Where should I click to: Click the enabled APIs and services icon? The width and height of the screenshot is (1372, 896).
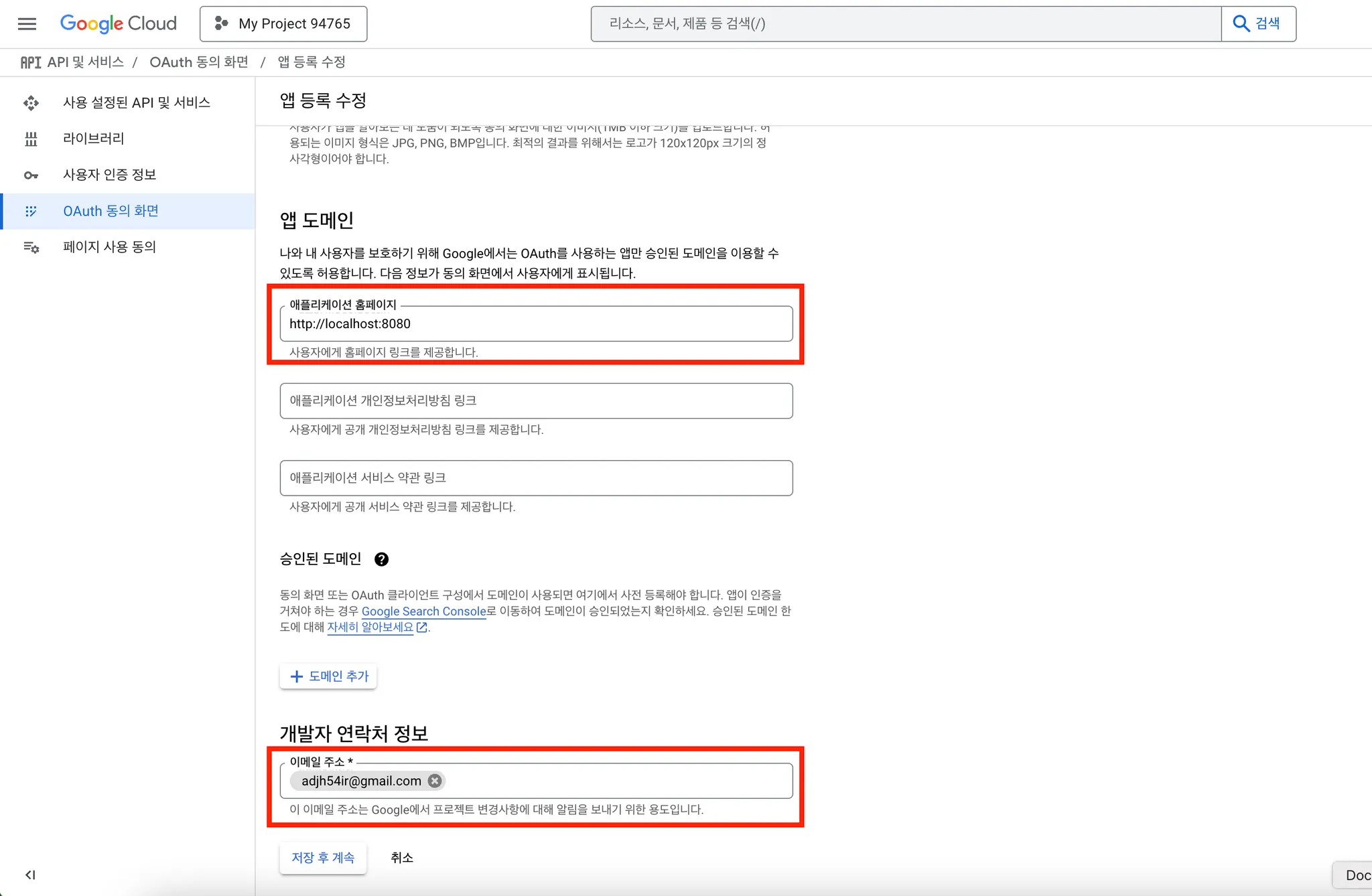[31, 102]
